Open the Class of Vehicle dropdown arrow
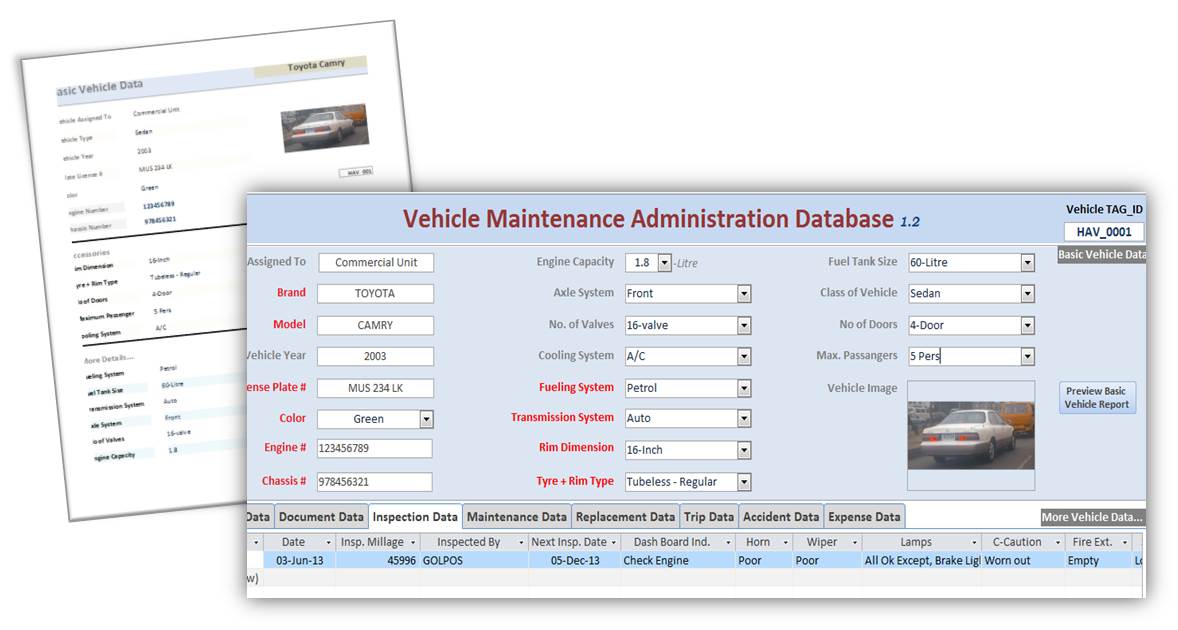Viewport: 1178px width, 630px height. 1027,294
